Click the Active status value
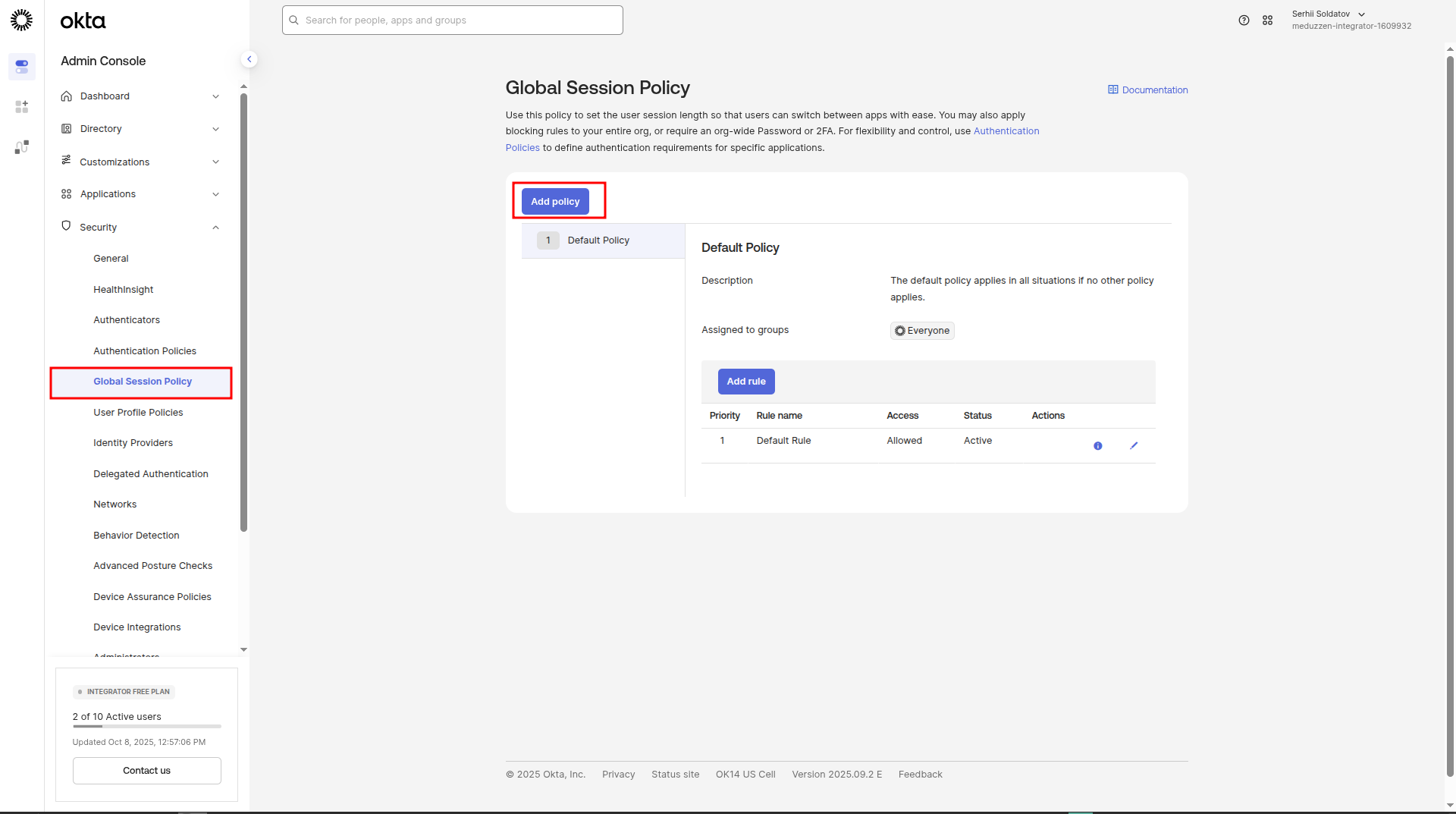 click(978, 441)
